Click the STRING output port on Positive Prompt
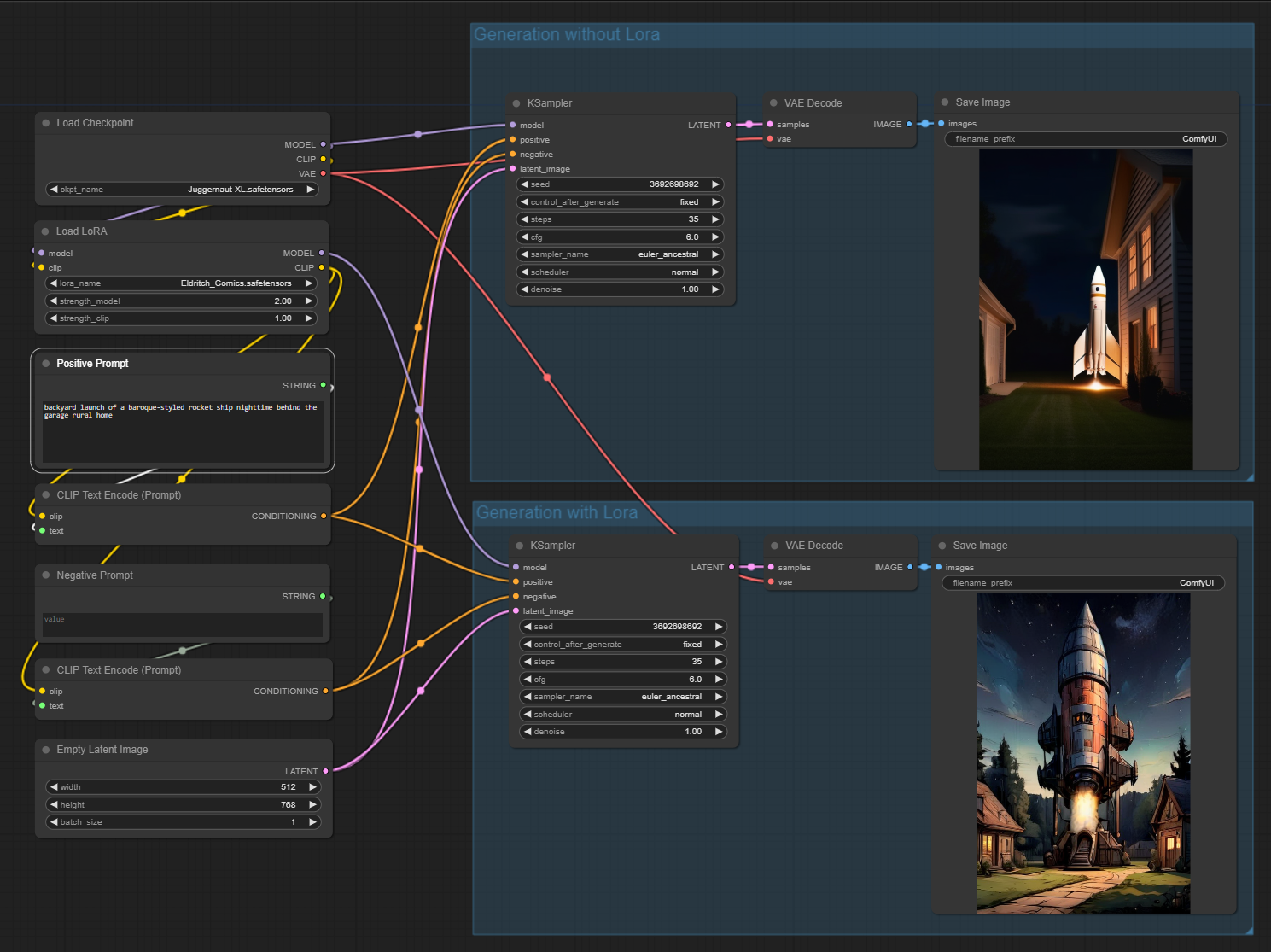 pyautogui.click(x=323, y=385)
